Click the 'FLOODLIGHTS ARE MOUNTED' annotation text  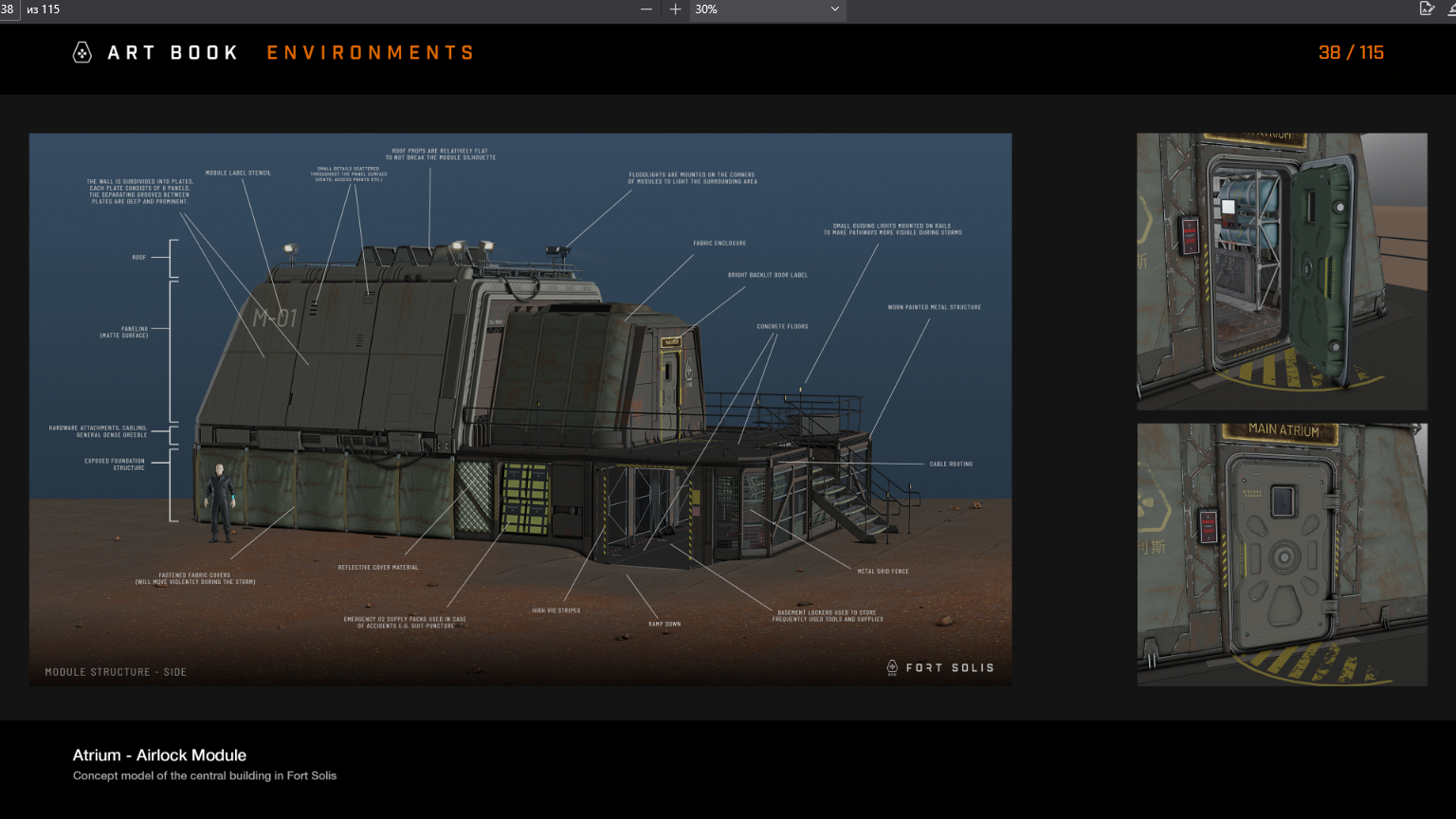693,178
